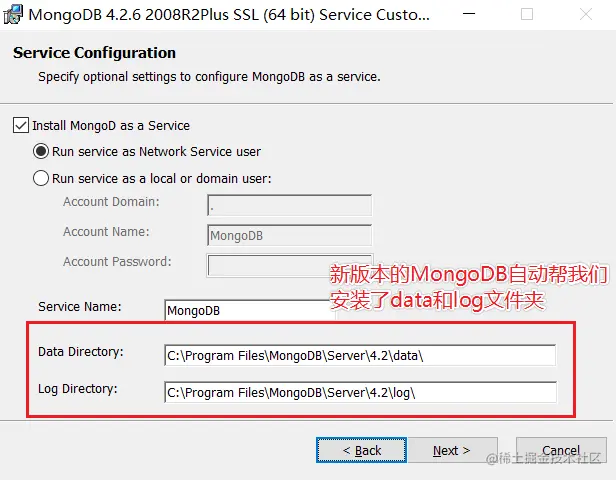Edit the Data Directory path field

point(360,355)
